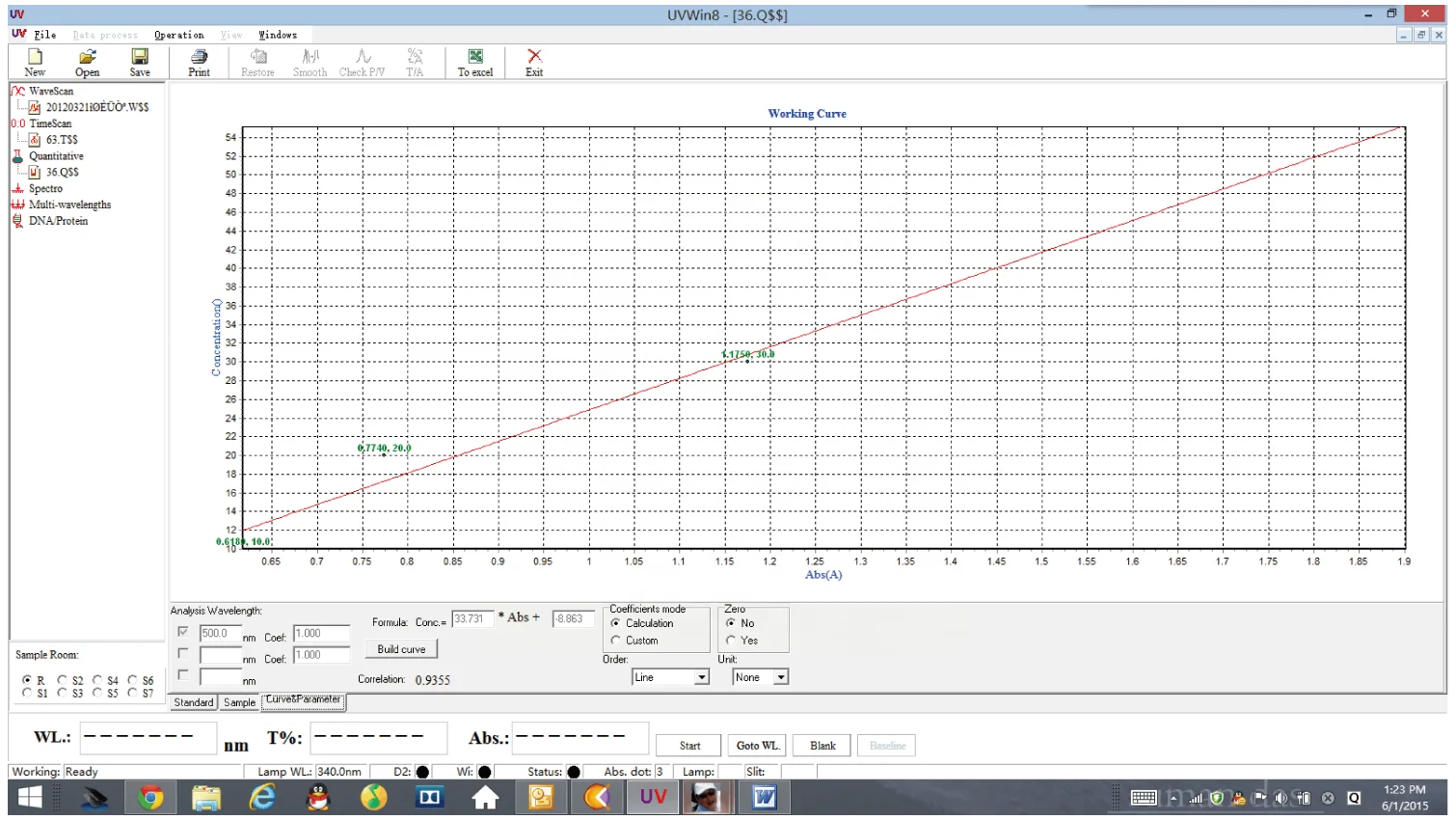Viewport: 1456px width, 820px height.
Task: Create a new file with New
Action: coord(35,63)
